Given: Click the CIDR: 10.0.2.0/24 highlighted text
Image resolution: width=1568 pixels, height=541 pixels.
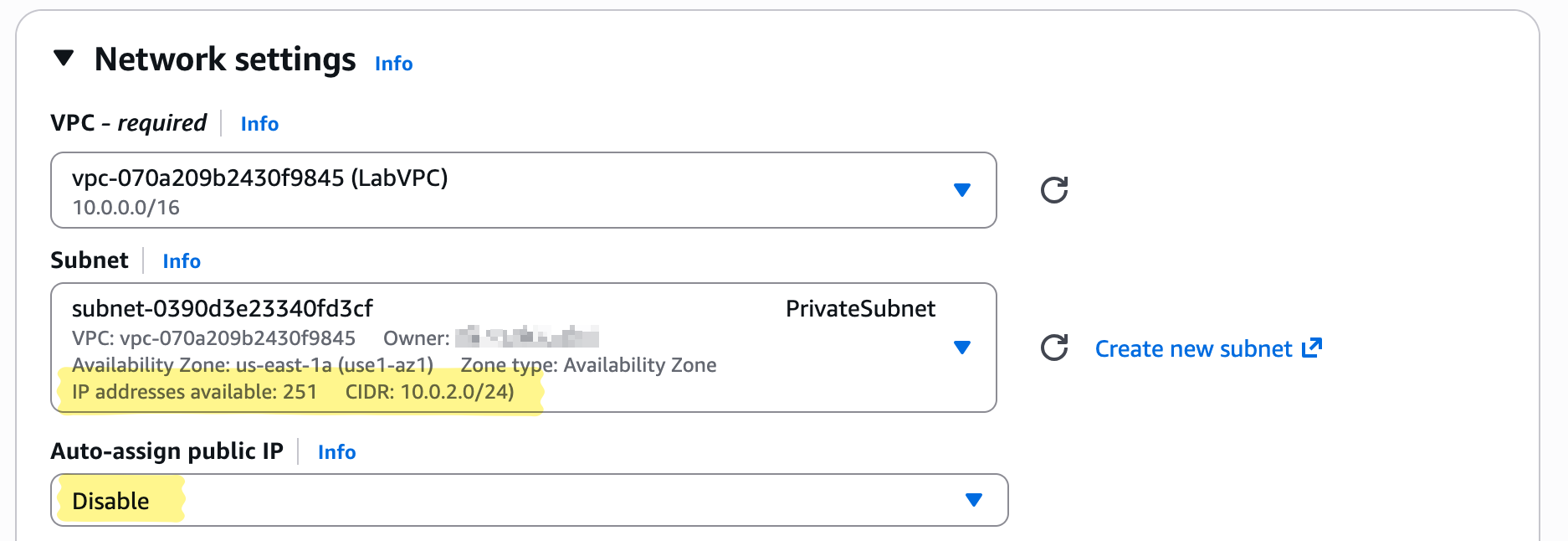Looking at the screenshot, I should click(x=429, y=392).
